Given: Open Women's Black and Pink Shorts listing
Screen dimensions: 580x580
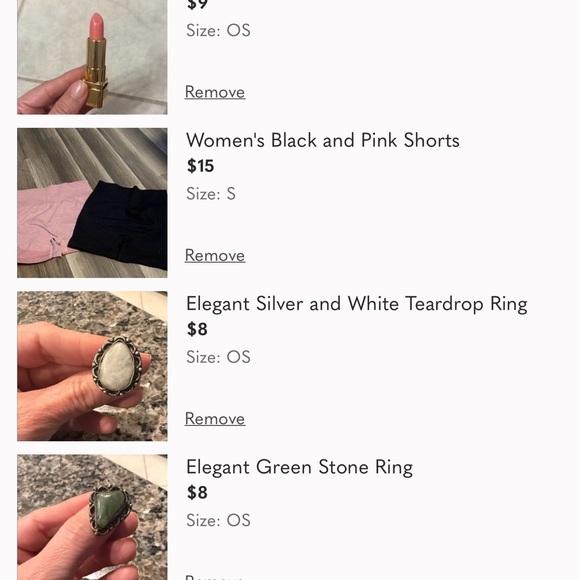Looking at the screenshot, I should pyautogui.click(x=323, y=140).
